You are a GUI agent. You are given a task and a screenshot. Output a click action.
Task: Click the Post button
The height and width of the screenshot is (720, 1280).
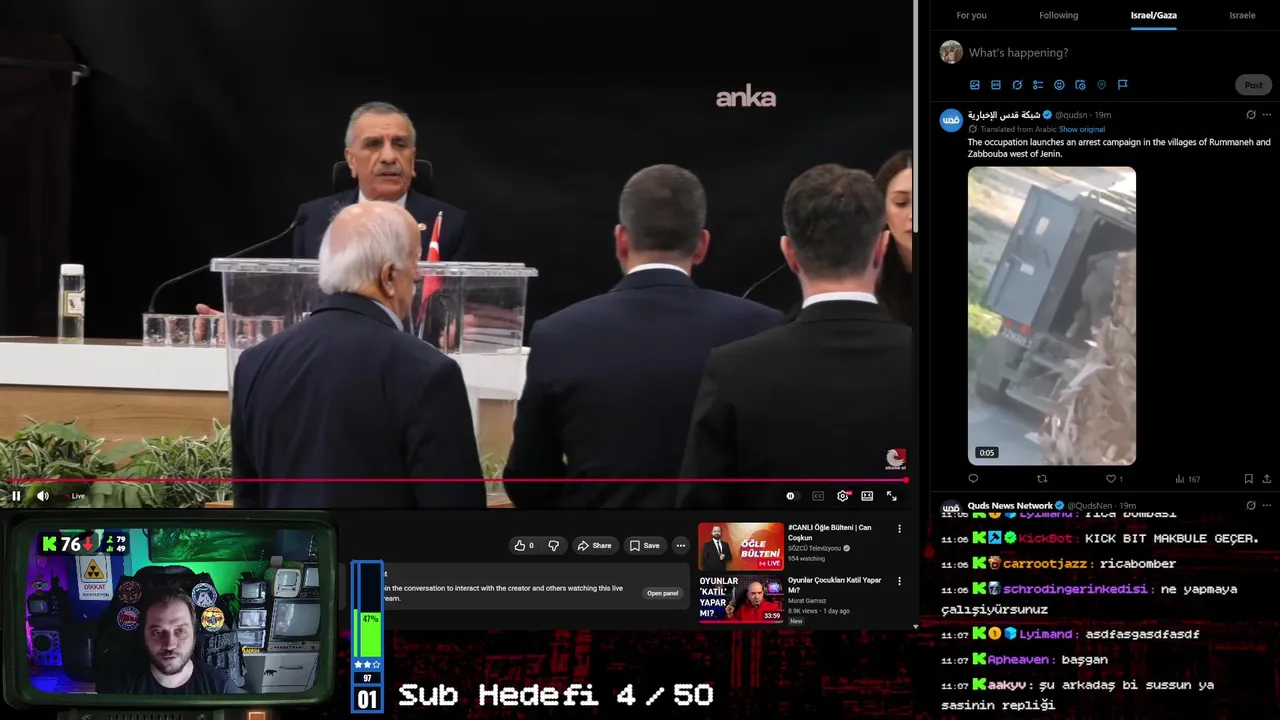(x=1253, y=85)
